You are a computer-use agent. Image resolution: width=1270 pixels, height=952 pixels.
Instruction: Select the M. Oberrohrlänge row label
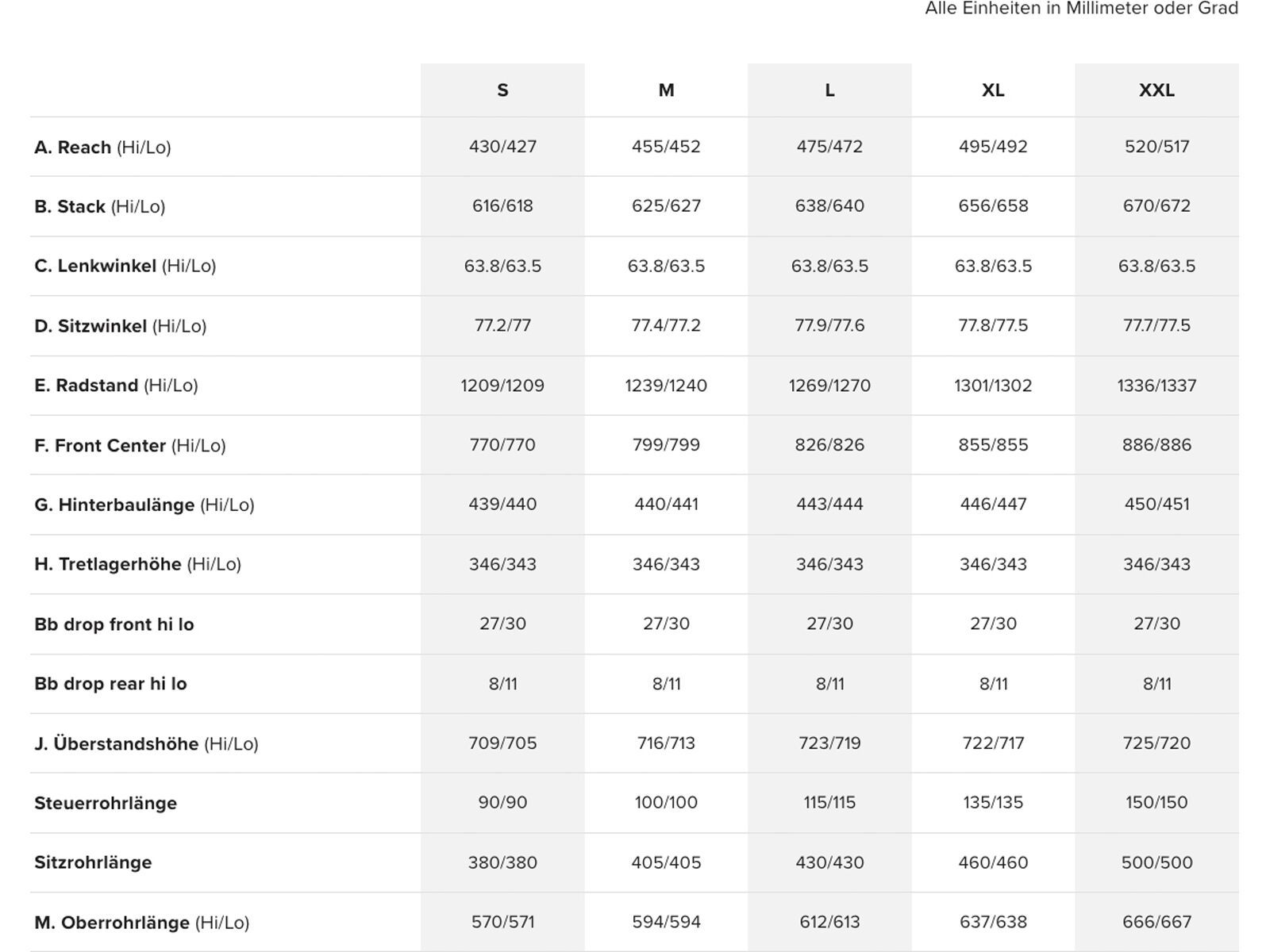pyautogui.click(x=141, y=923)
